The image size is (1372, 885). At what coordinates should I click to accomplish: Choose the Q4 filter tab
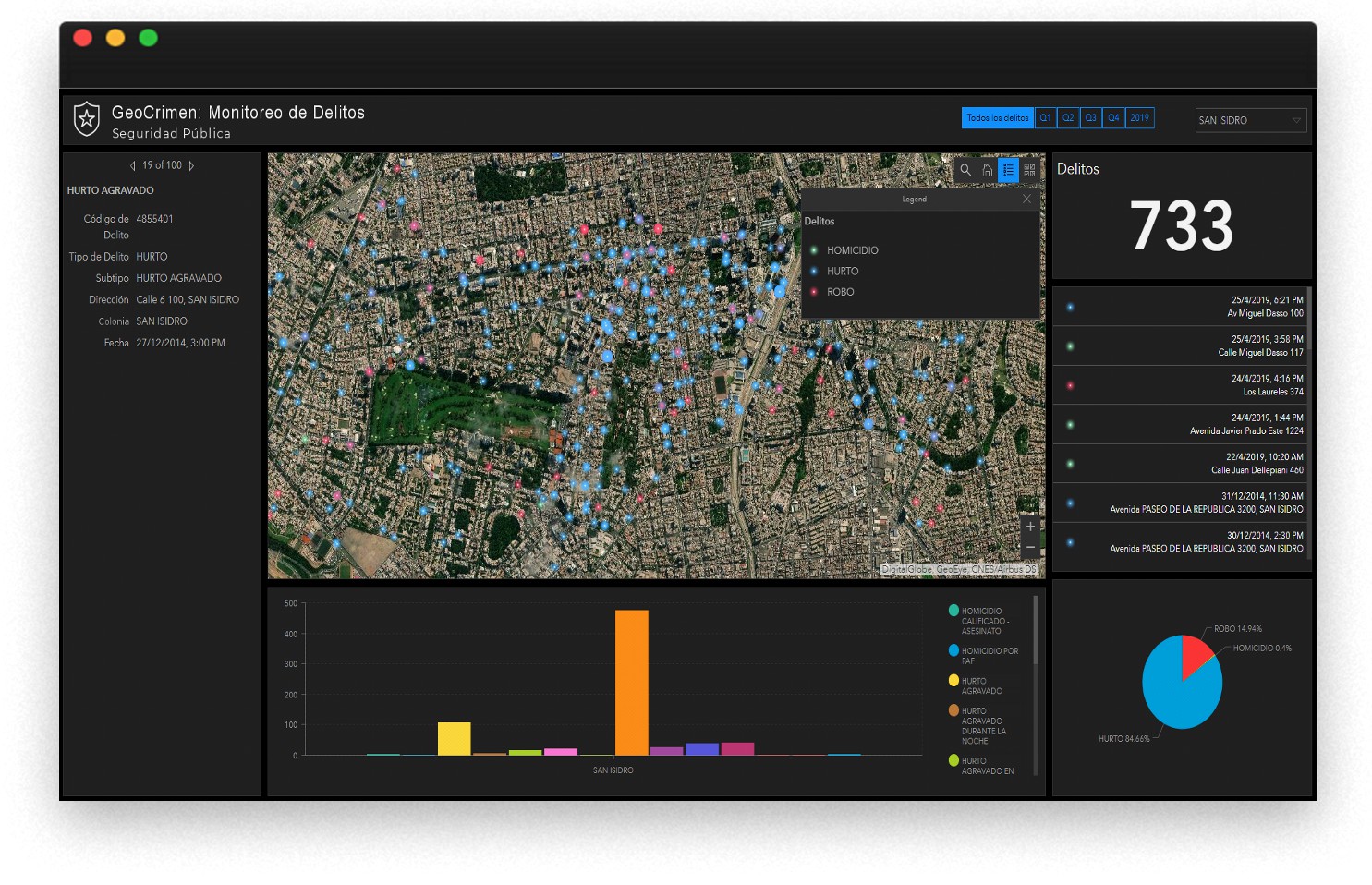1113,118
